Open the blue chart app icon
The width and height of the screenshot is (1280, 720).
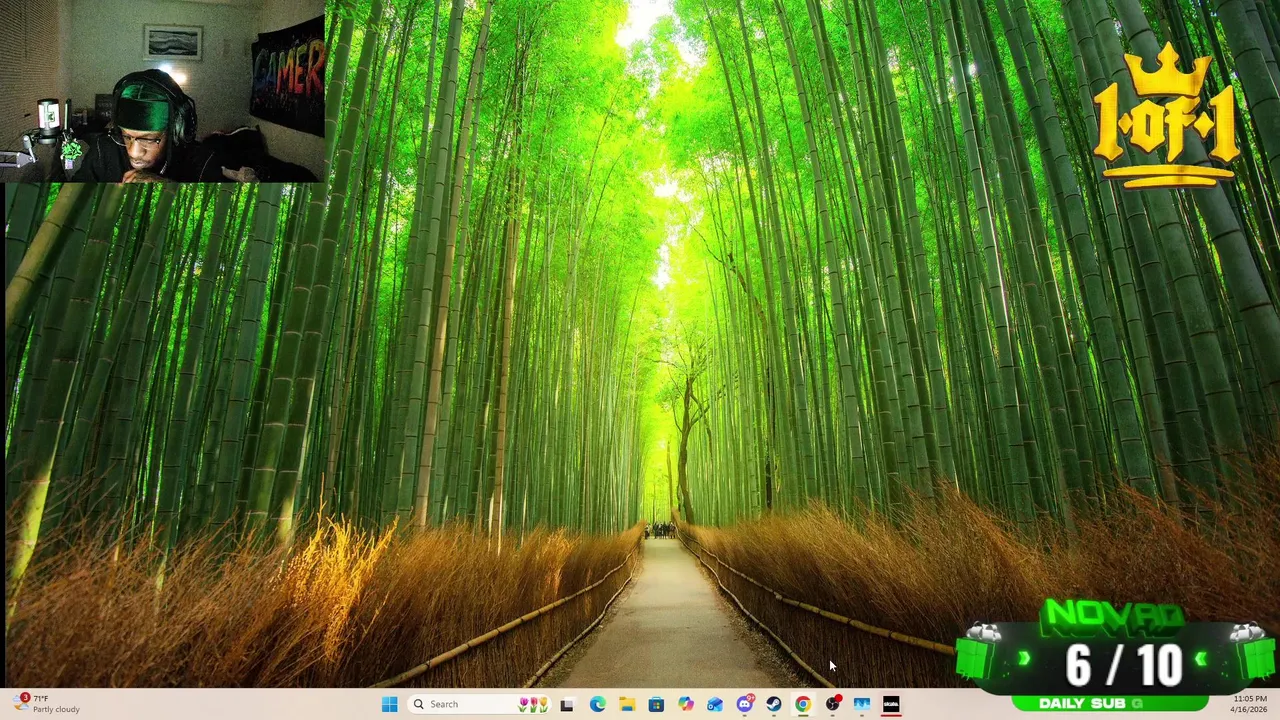click(x=862, y=704)
